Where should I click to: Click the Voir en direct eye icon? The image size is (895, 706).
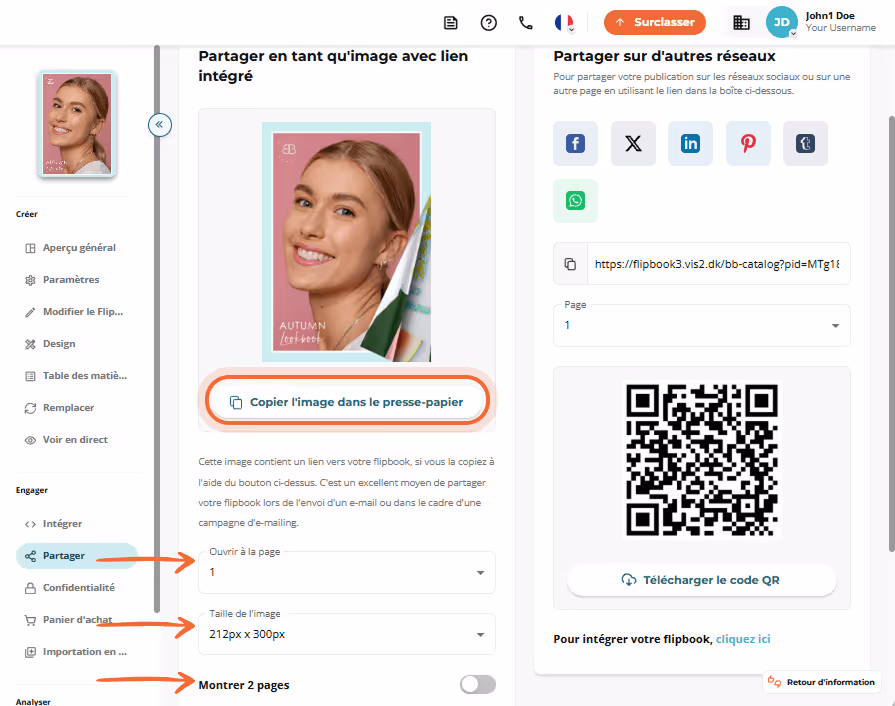click(30, 440)
